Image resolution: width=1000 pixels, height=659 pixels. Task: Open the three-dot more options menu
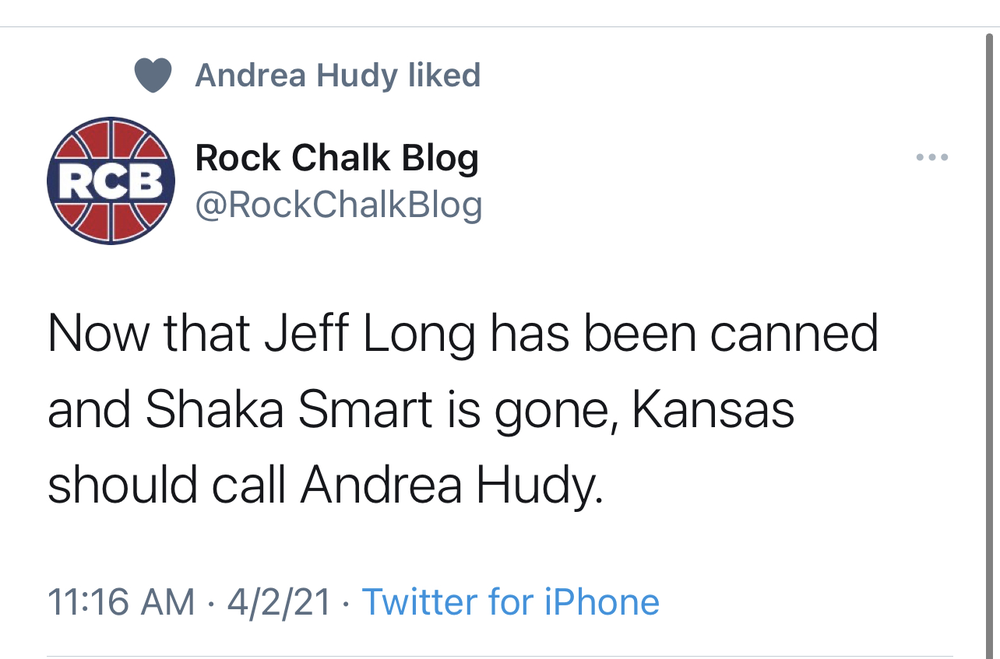click(931, 157)
